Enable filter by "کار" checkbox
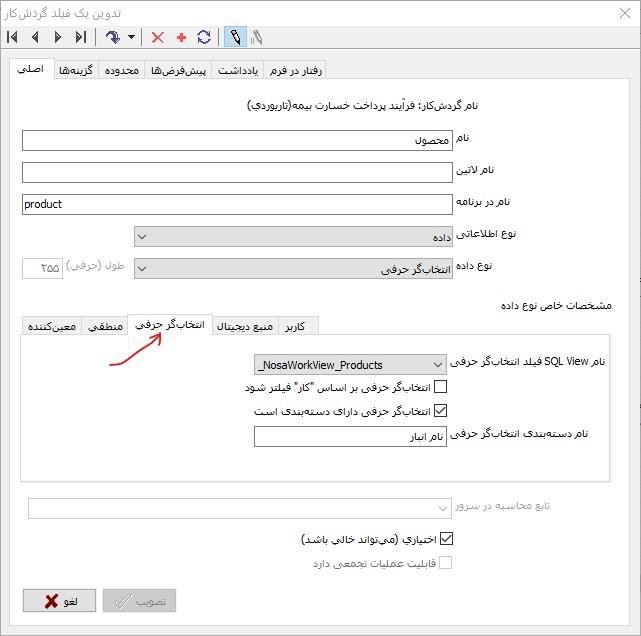641x636 pixels. pos(440,387)
